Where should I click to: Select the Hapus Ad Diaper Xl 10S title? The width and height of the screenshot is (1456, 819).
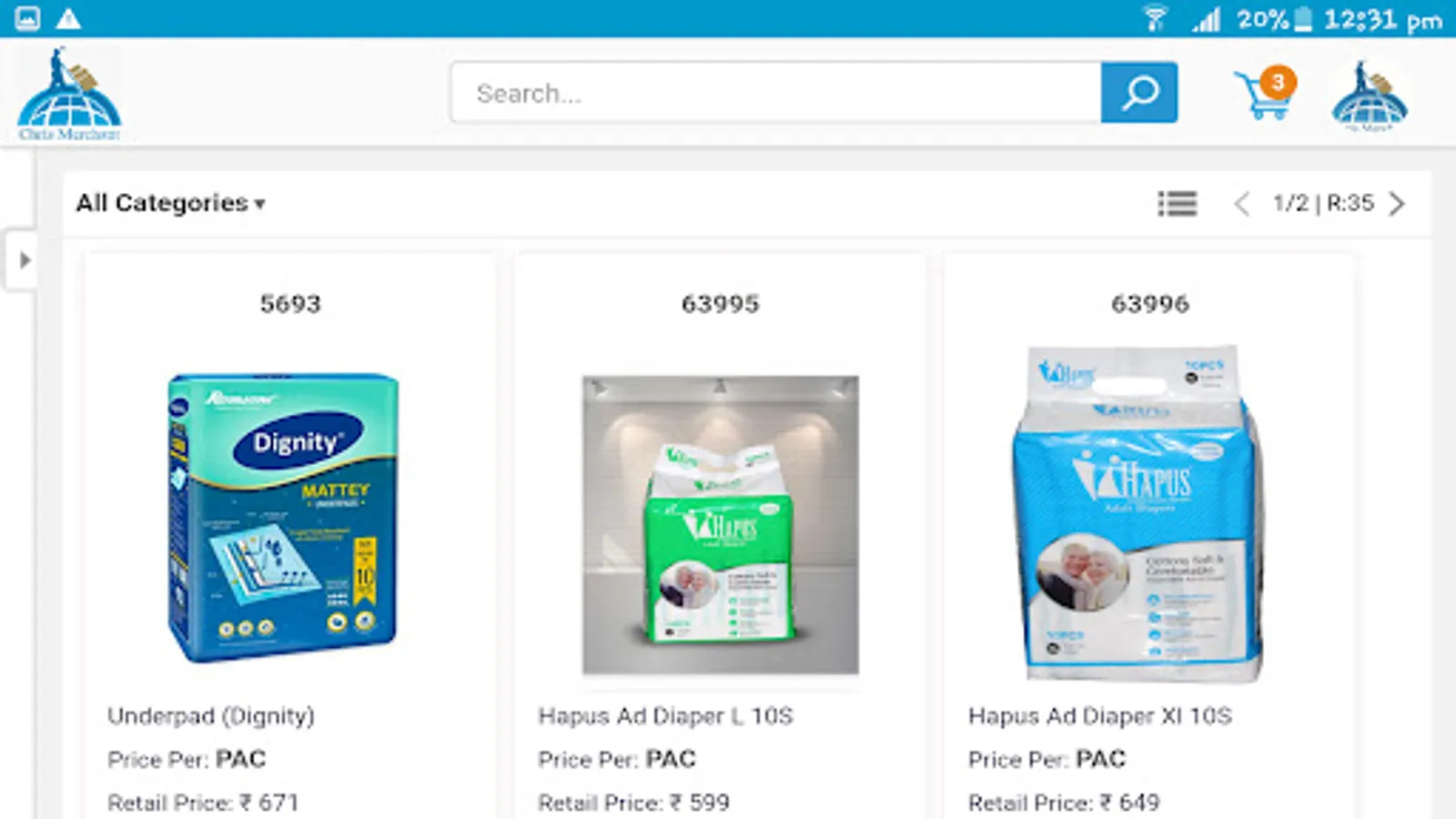(x=1099, y=716)
